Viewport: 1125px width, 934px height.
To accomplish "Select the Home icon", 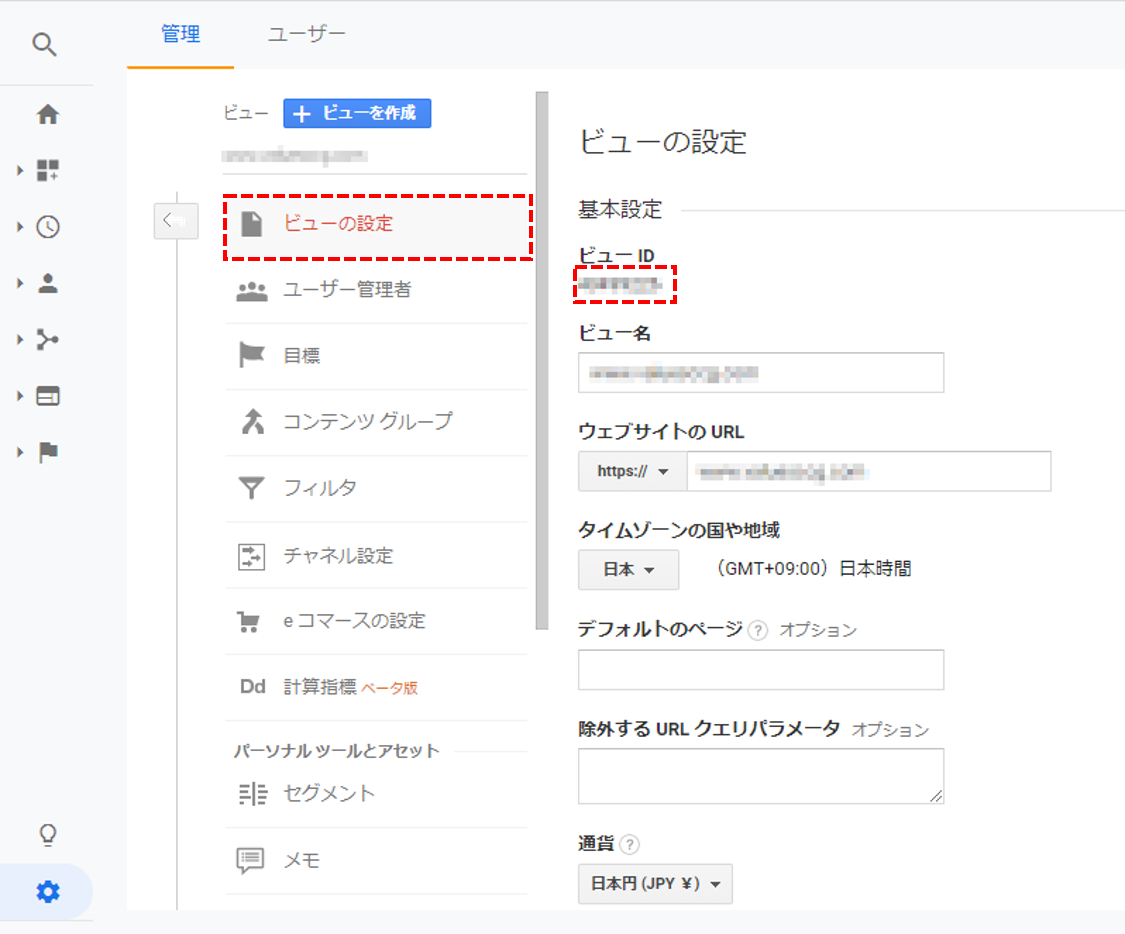I will coord(45,114).
